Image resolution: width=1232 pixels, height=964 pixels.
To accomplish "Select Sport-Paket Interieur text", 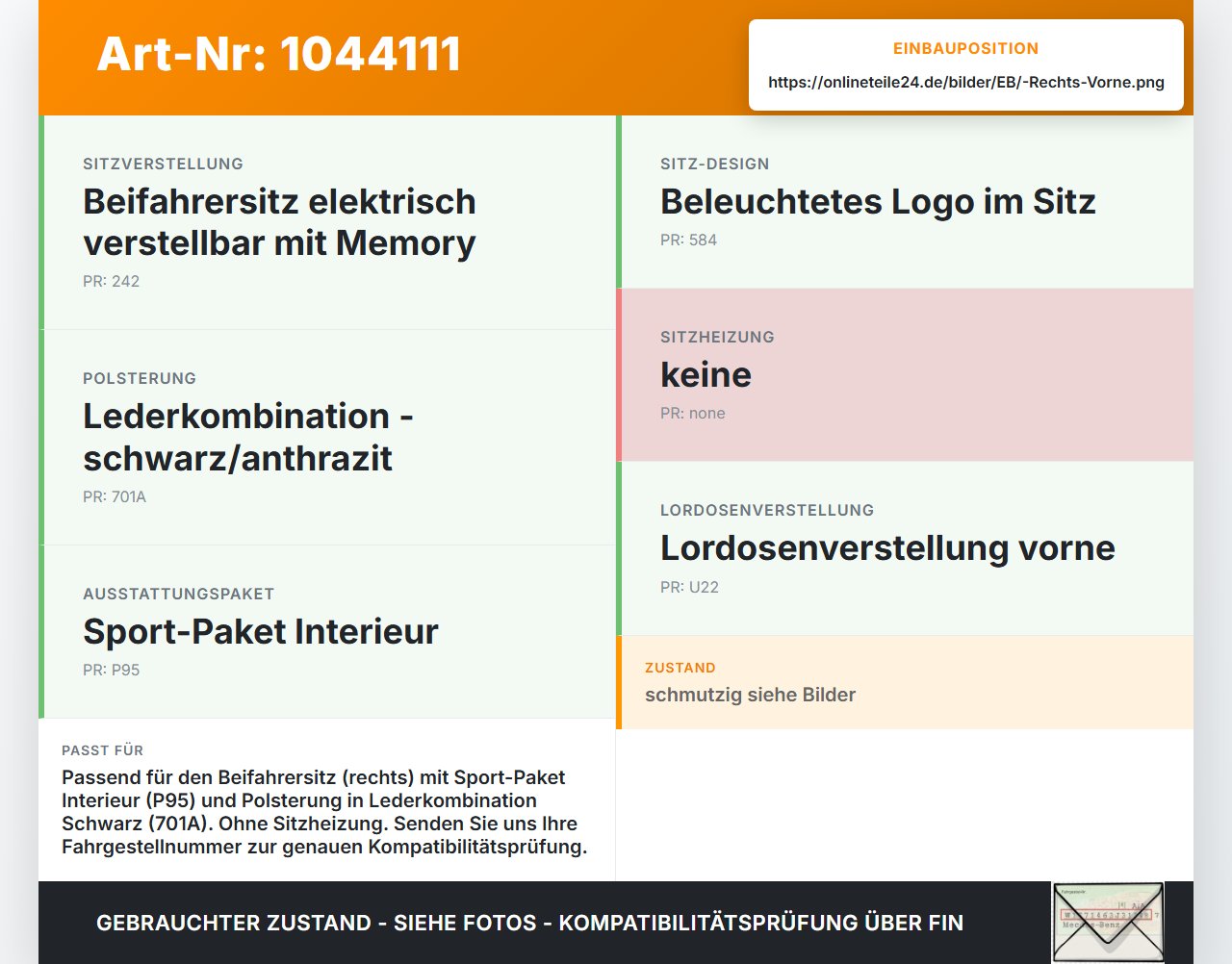I will point(261,632).
